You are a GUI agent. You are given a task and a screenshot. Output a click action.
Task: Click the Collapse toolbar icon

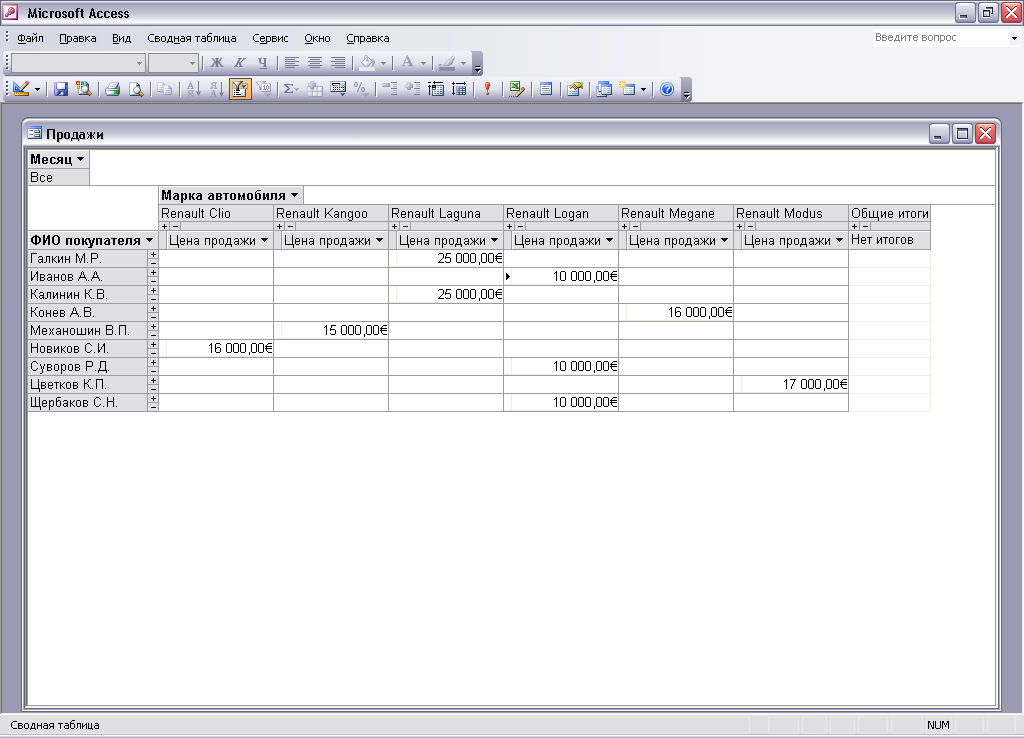(389, 89)
